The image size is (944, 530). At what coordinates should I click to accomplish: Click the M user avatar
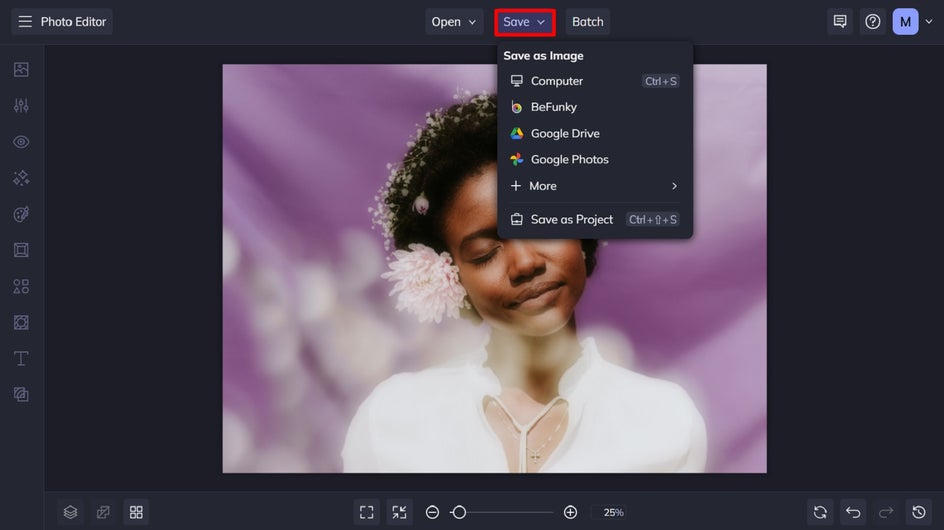point(905,22)
